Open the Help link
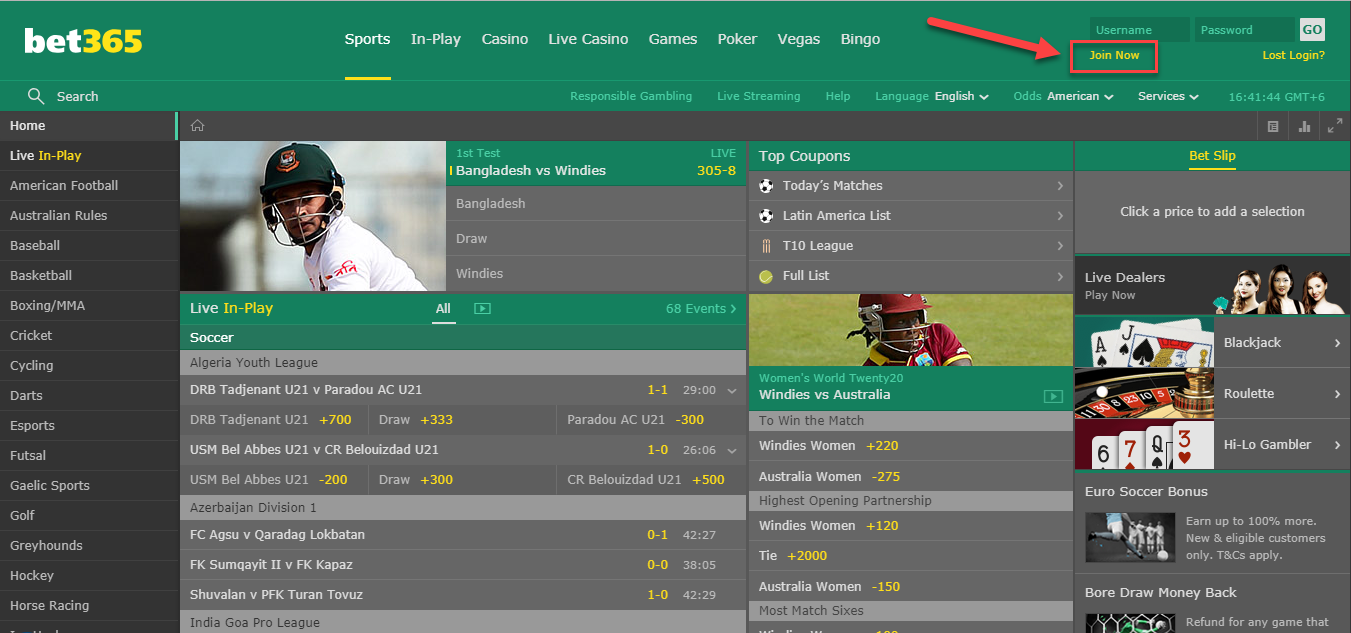This screenshot has width=1351, height=633. pos(838,96)
